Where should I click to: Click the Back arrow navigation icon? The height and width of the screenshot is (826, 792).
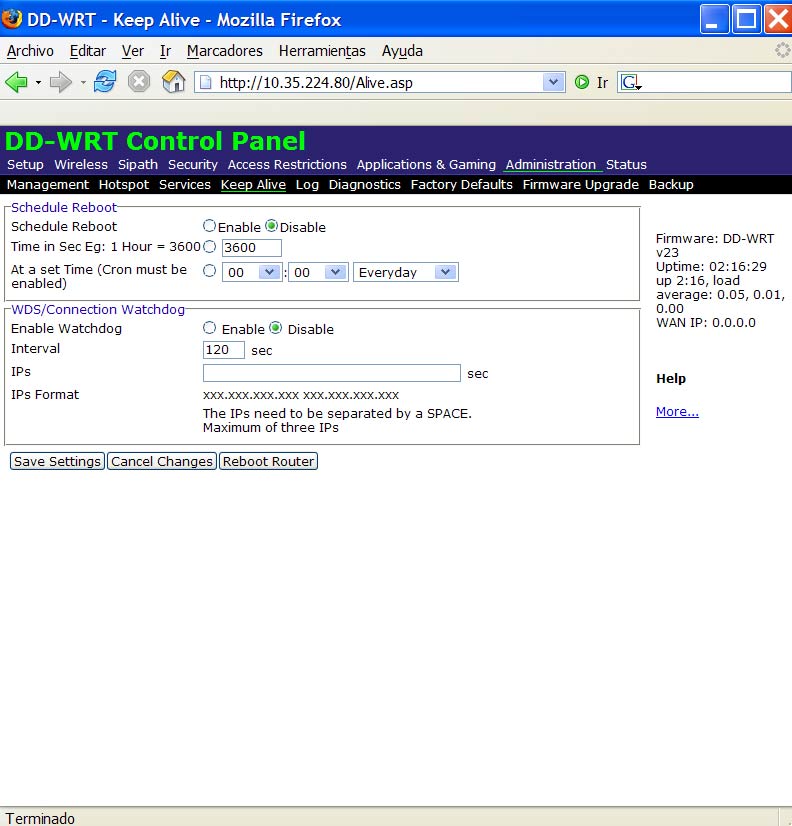pos(16,82)
